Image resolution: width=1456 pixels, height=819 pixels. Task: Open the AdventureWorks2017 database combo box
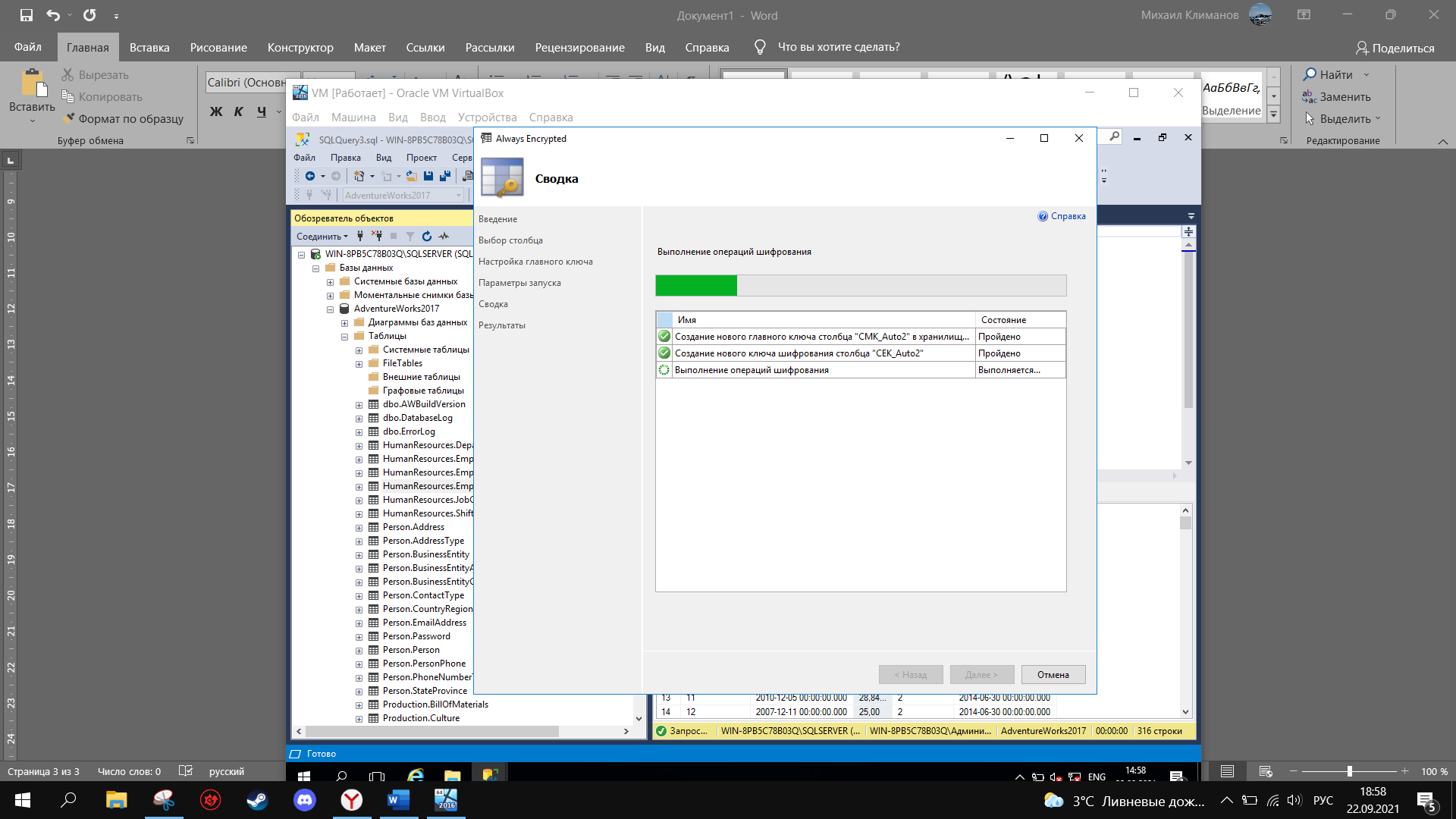403,195
